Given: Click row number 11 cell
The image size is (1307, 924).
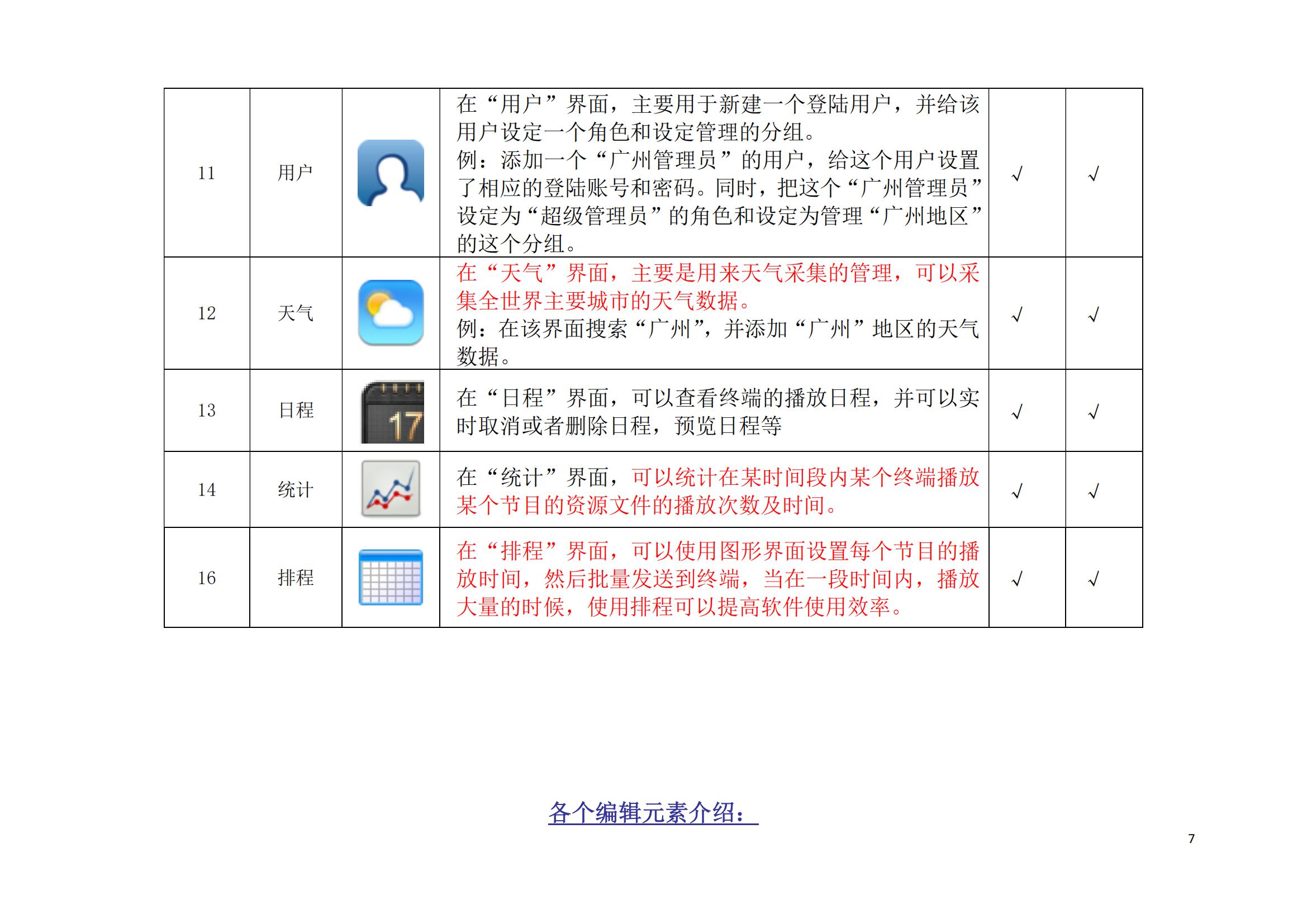Looking at the screenshot, I should [207, 173].
